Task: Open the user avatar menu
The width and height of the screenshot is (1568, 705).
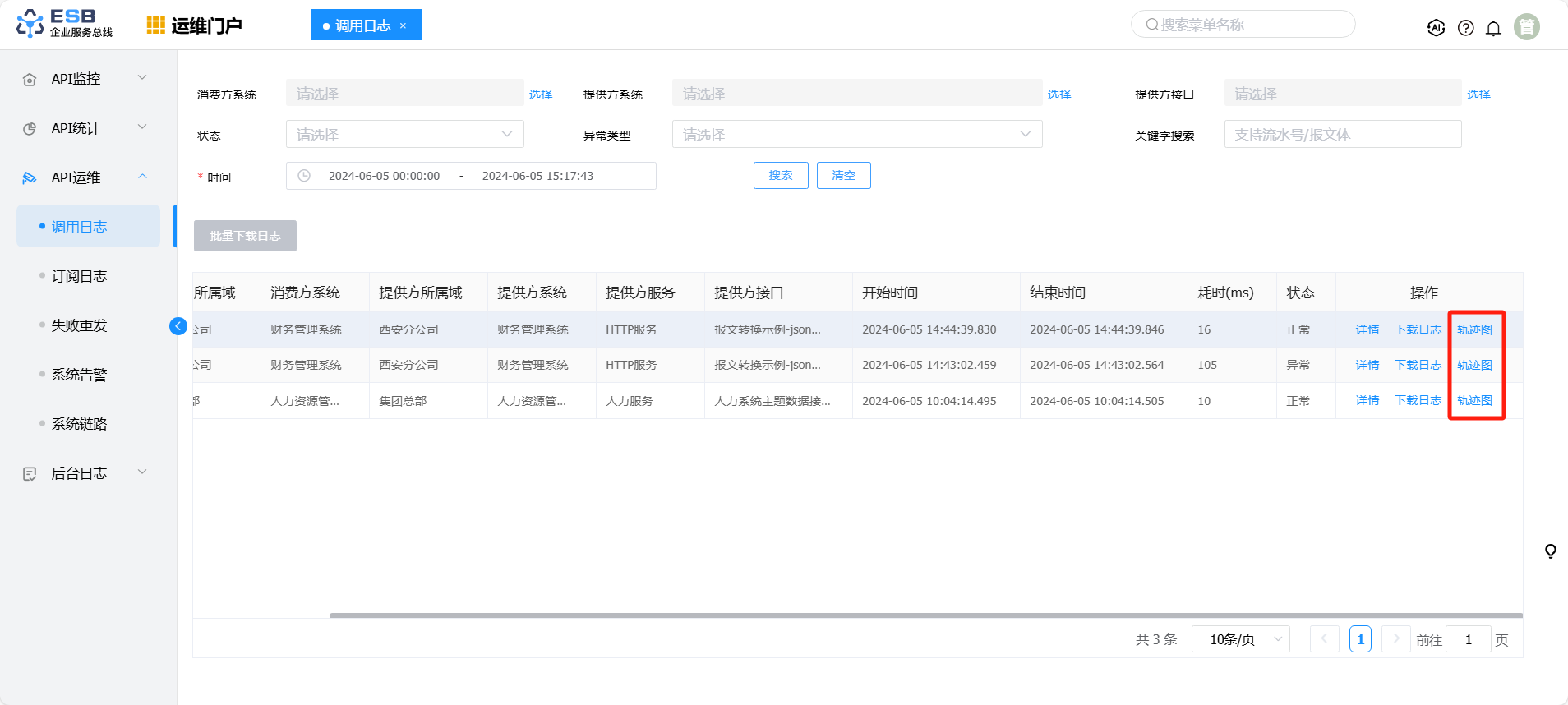Action: pos(1526,27)
